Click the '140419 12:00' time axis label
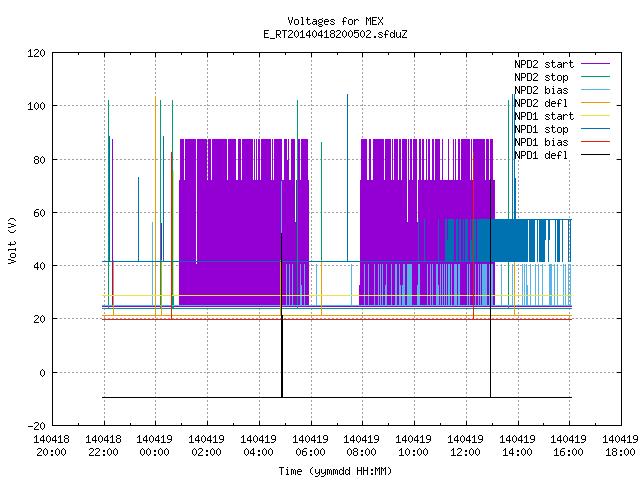This screenshot has width=640, height=480. click(x=465, y=446)
